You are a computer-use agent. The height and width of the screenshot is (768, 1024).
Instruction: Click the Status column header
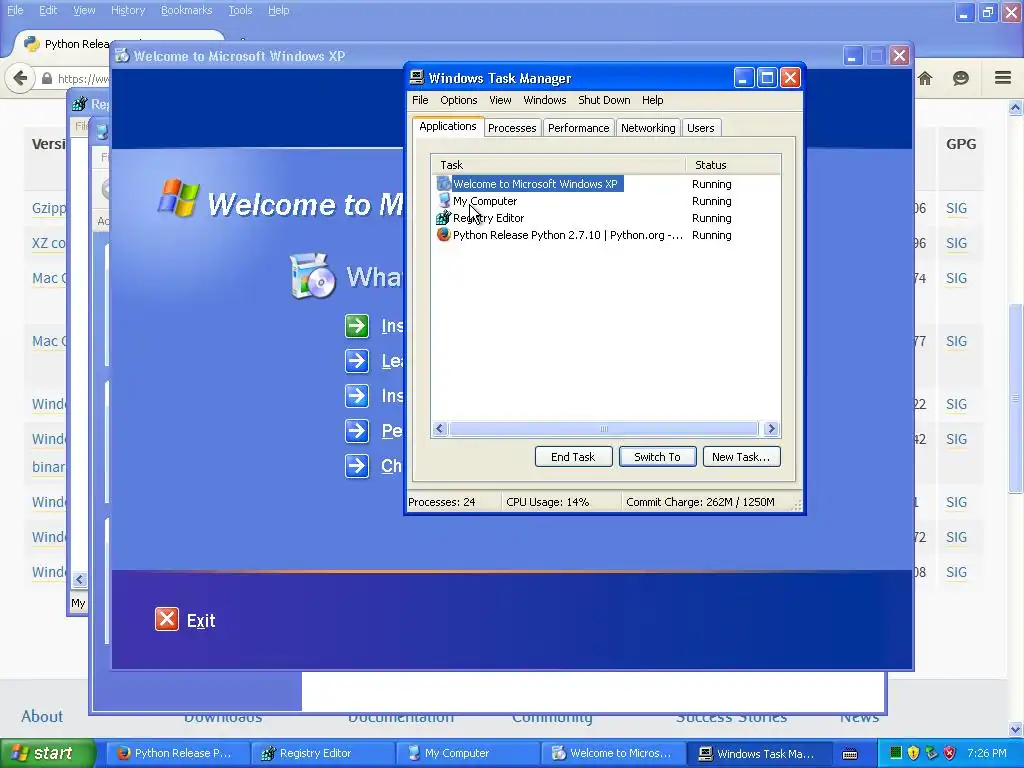click(x=733, y=165)
